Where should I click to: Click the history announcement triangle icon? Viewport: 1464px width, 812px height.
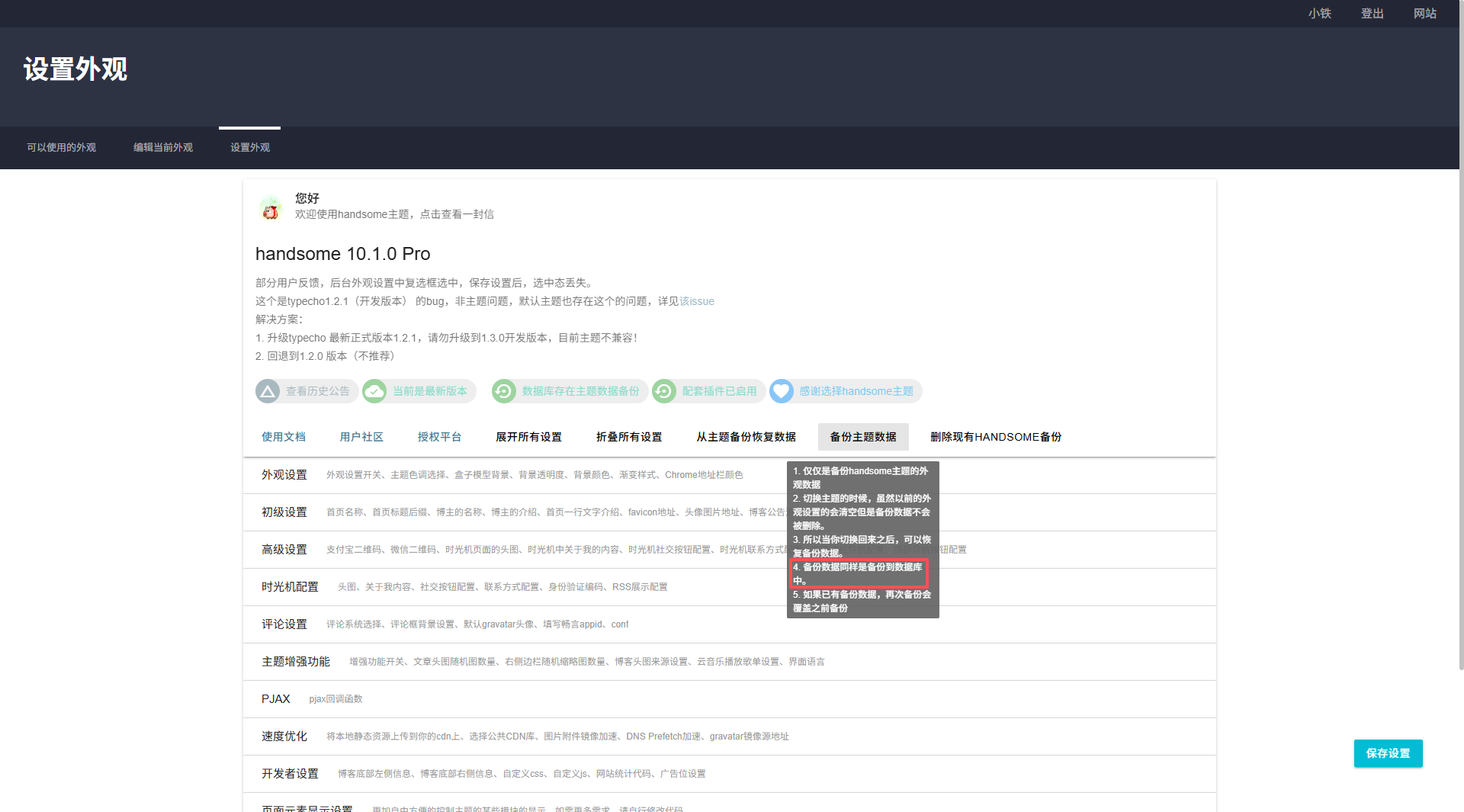[x=268, y=392]
